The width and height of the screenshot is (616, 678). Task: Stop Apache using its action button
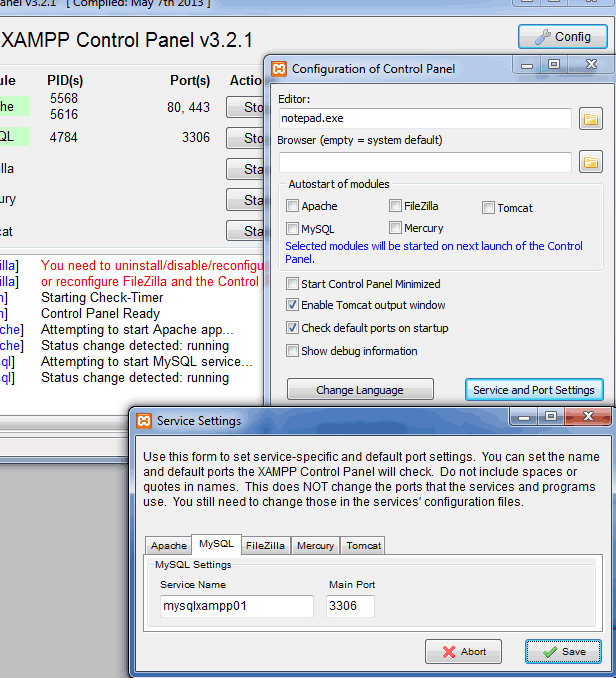245,107
